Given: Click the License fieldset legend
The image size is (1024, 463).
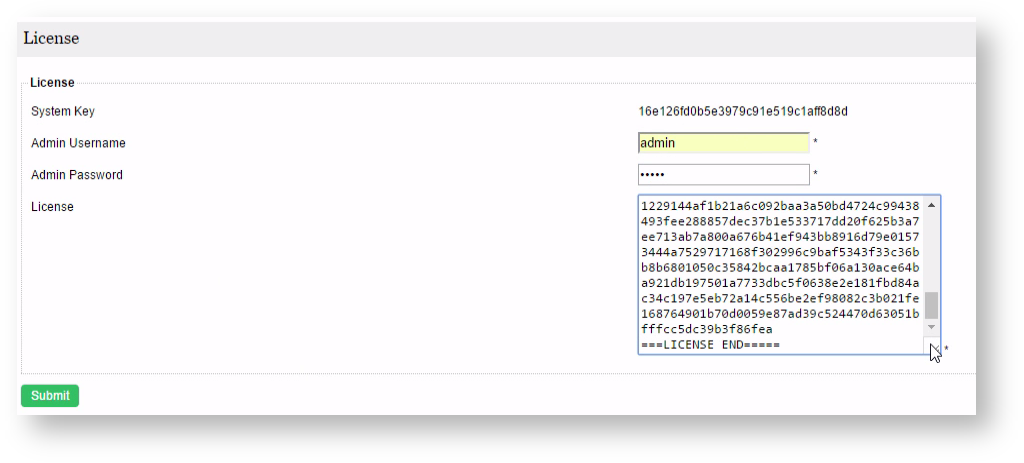Looking at the screenshot, I should pos(52,82).
